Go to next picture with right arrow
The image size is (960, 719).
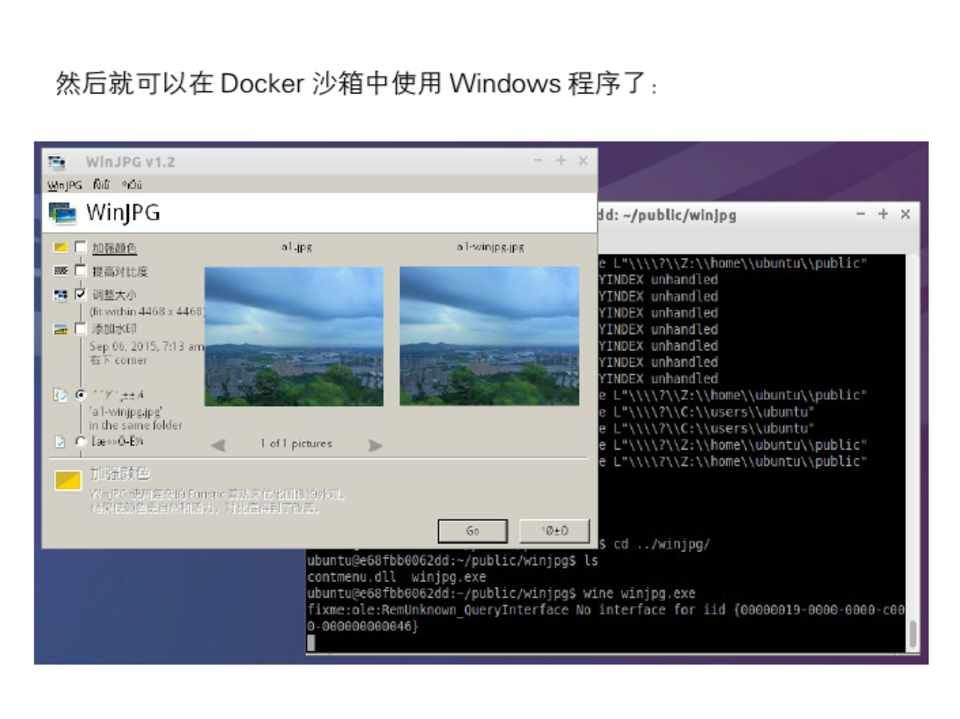375,445
